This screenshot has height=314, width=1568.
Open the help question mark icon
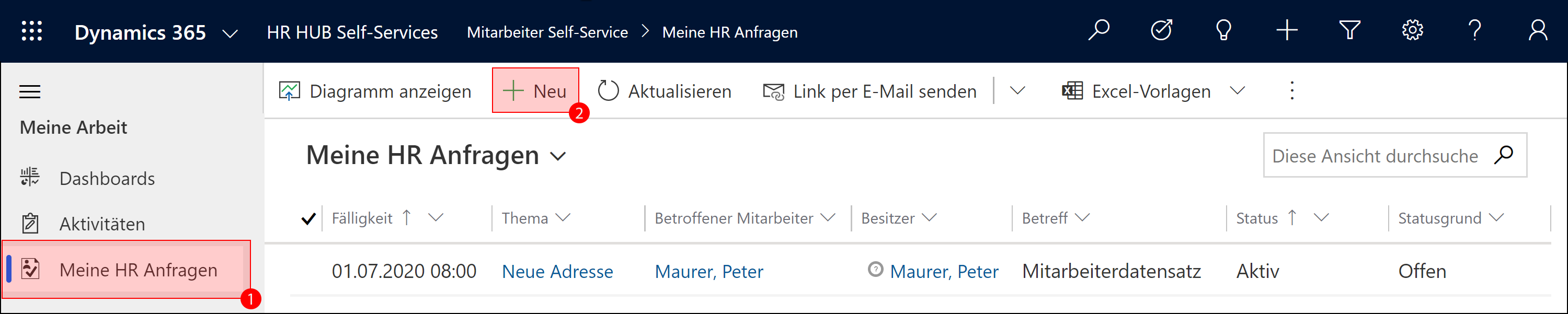pos(1474,30)
